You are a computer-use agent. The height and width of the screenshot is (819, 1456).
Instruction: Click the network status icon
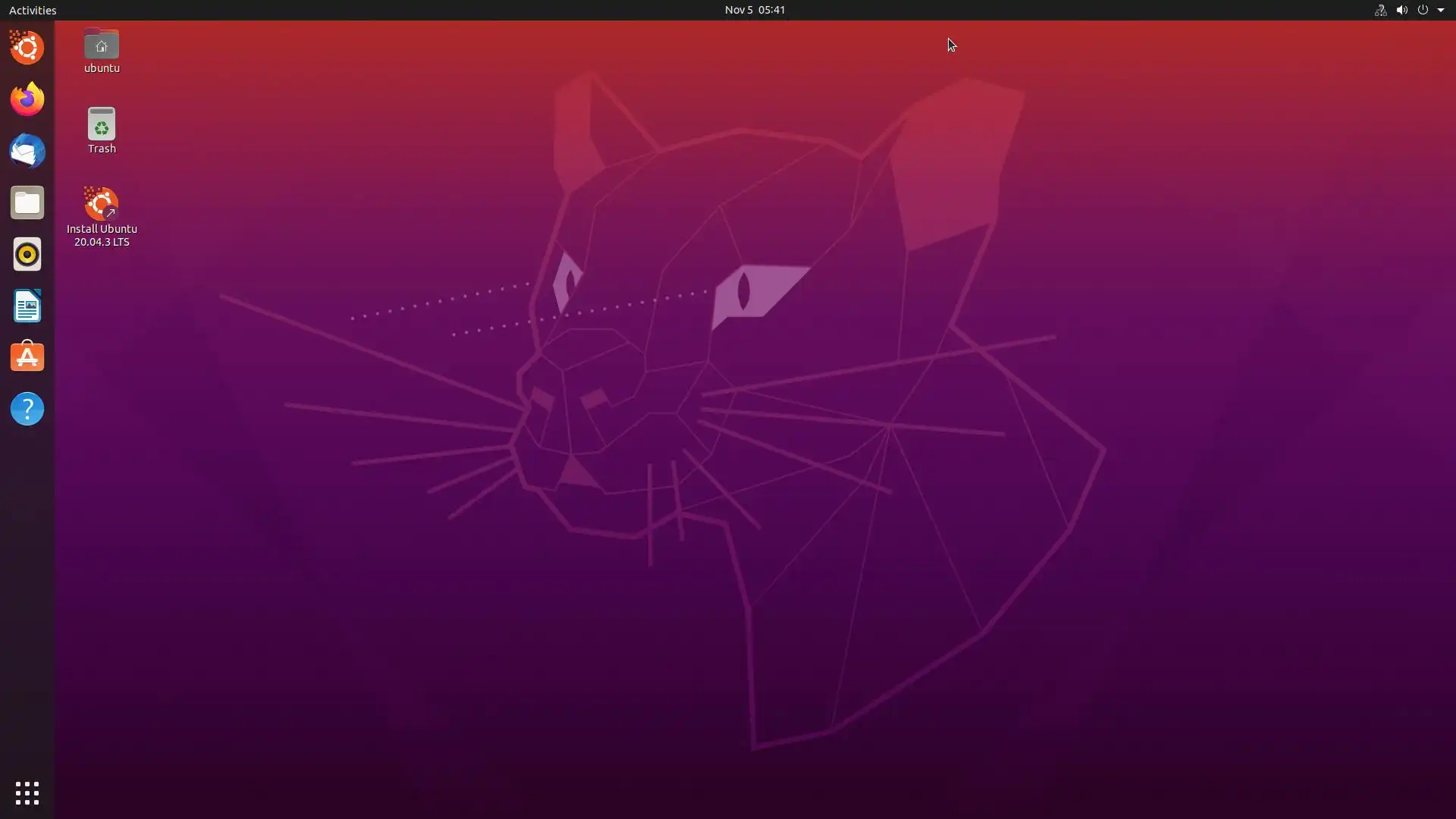tap(1380, 10)
